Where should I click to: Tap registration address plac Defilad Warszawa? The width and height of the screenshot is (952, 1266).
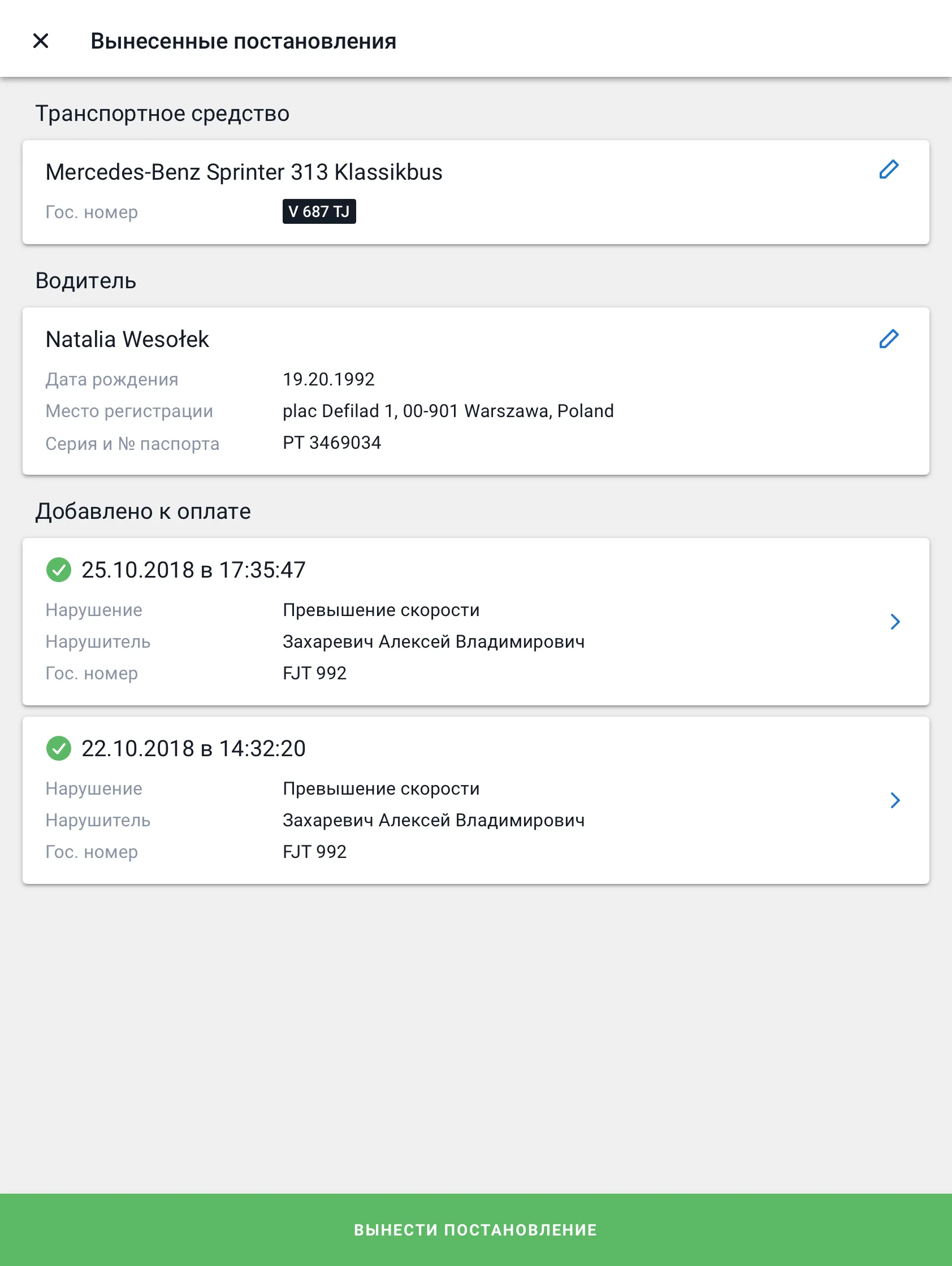[x=448, y=411]
